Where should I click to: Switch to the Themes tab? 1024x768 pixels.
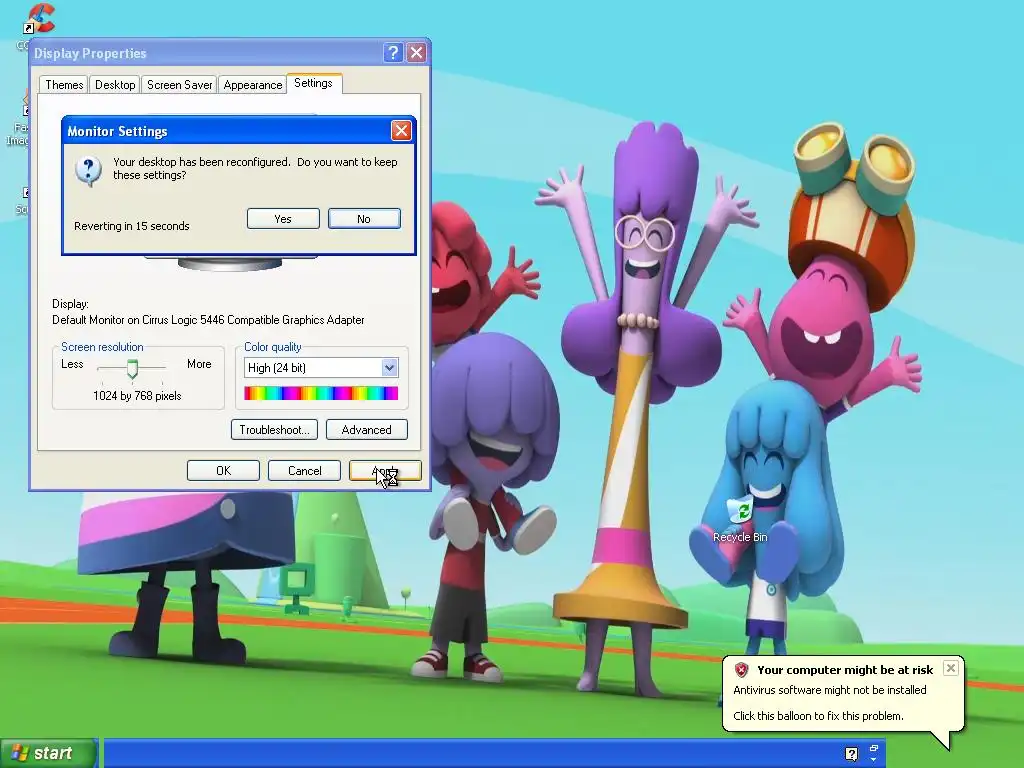tap(64, 85)
